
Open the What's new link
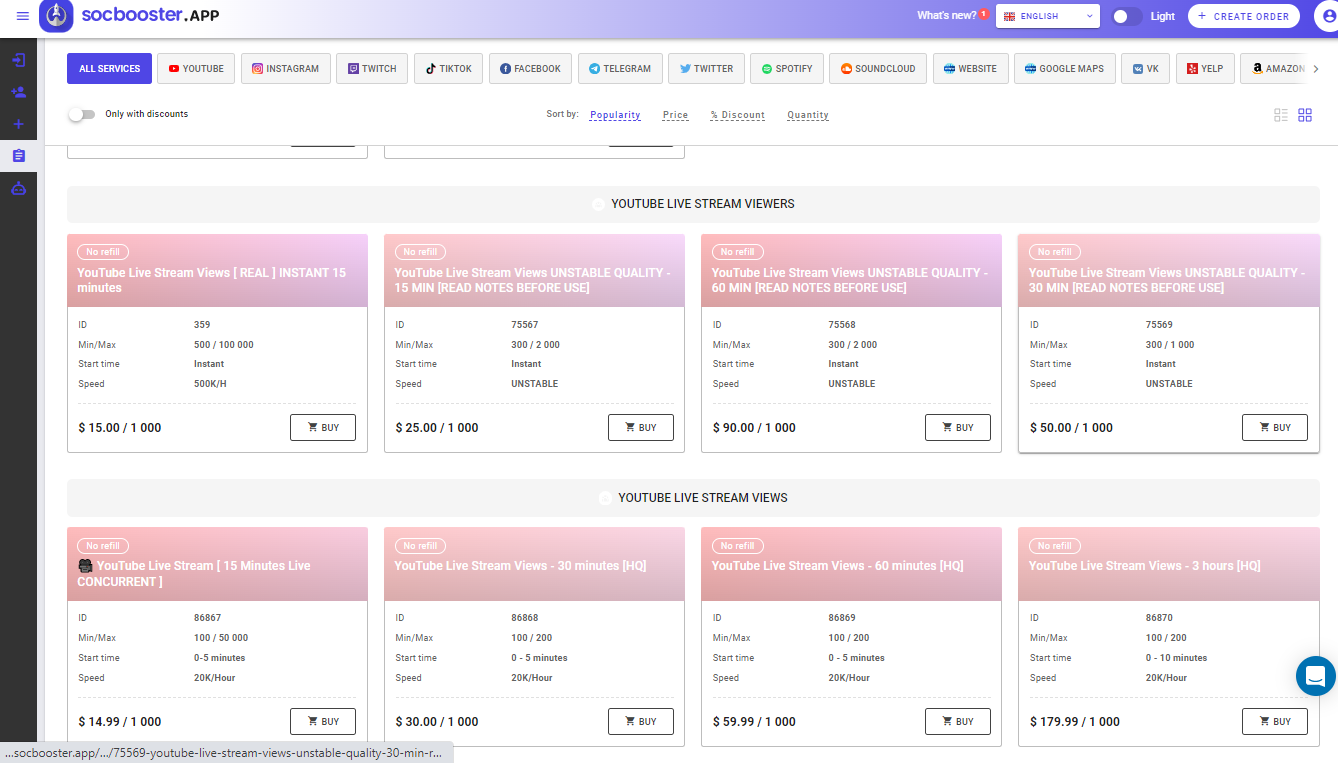(x=946, y=16)
